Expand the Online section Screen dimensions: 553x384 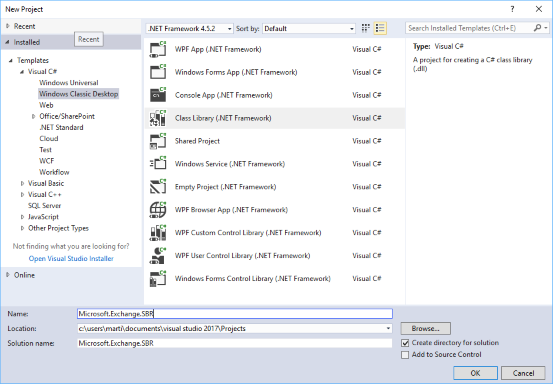point(7,275)
